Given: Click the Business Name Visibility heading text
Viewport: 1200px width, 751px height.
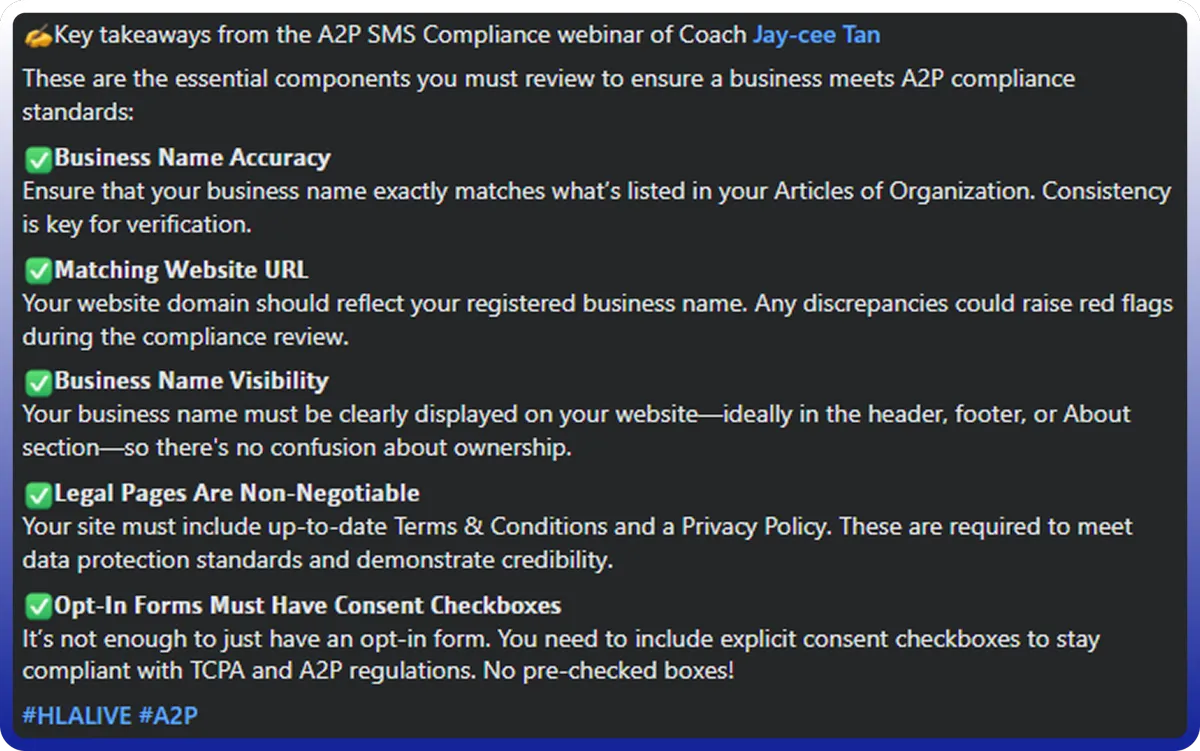Looking at the screenshot, I should click(x=191, y=381).
